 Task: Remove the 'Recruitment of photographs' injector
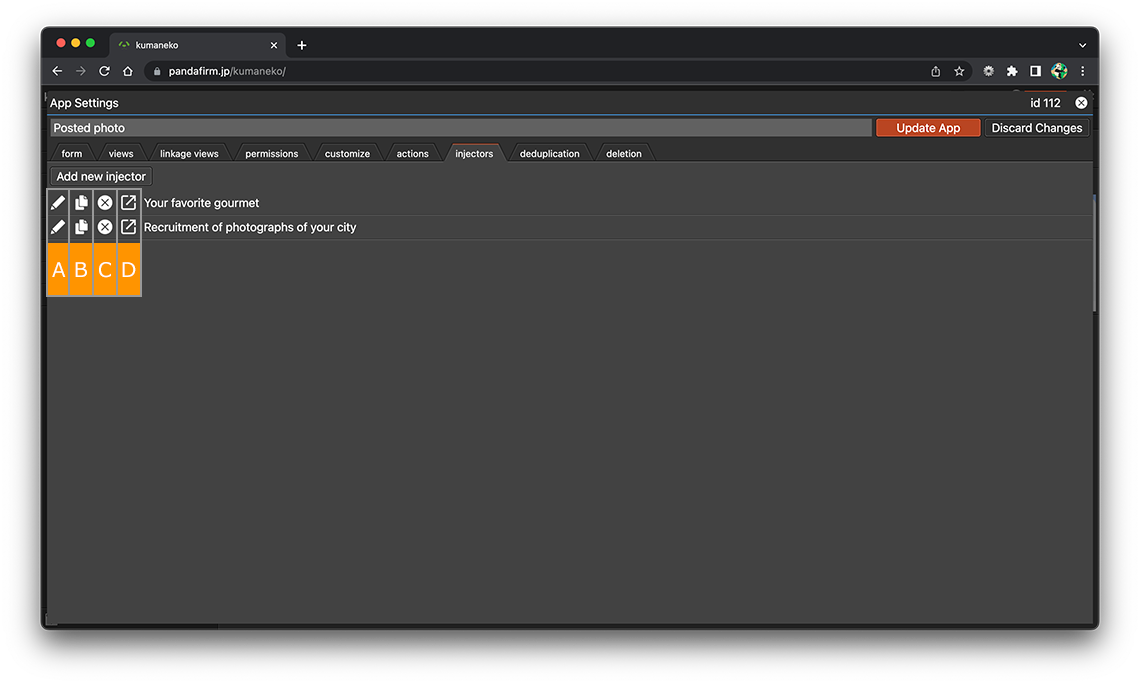click(x=105, y=227)
